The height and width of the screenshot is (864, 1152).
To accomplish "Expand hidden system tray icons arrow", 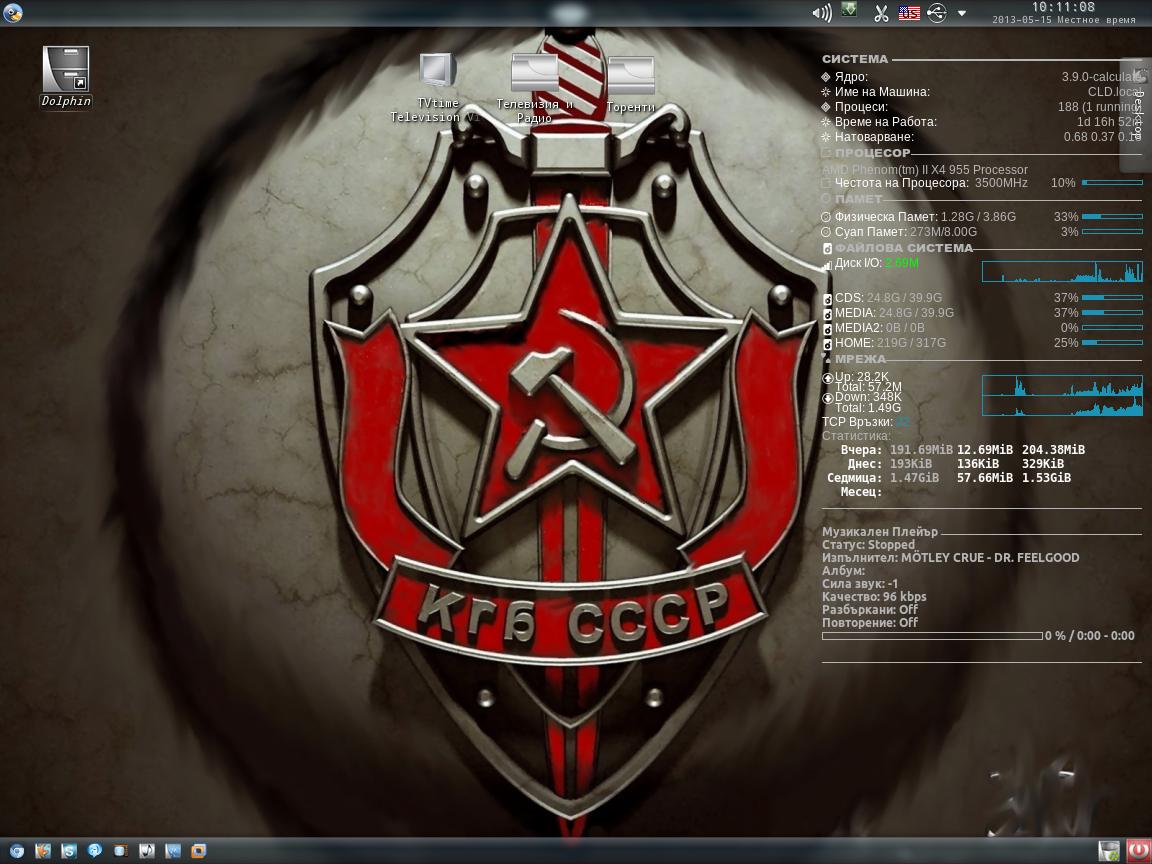I will [962, 13].
